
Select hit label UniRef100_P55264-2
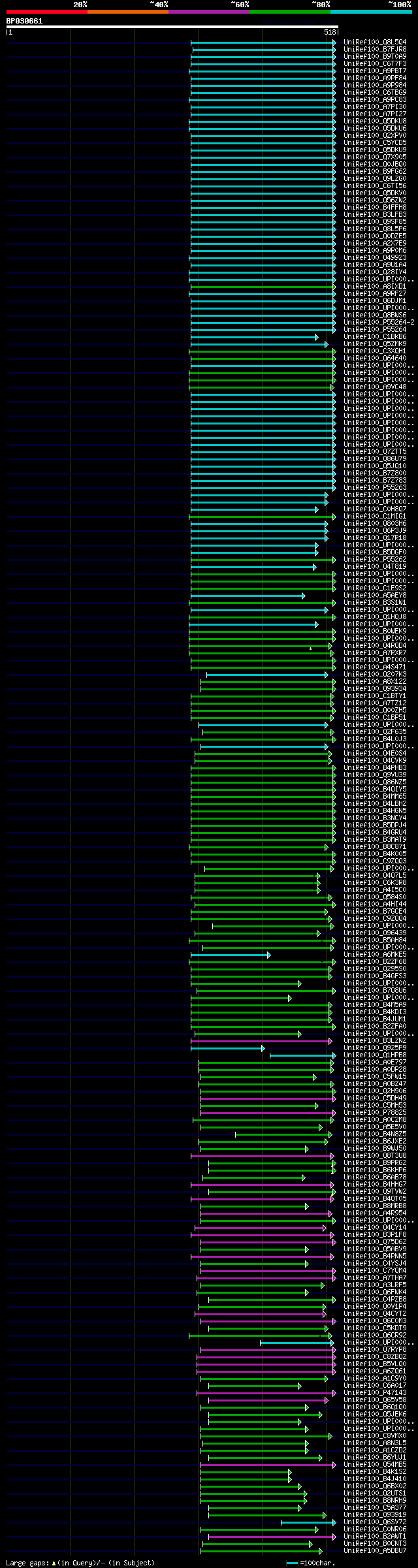click(379, 323)
